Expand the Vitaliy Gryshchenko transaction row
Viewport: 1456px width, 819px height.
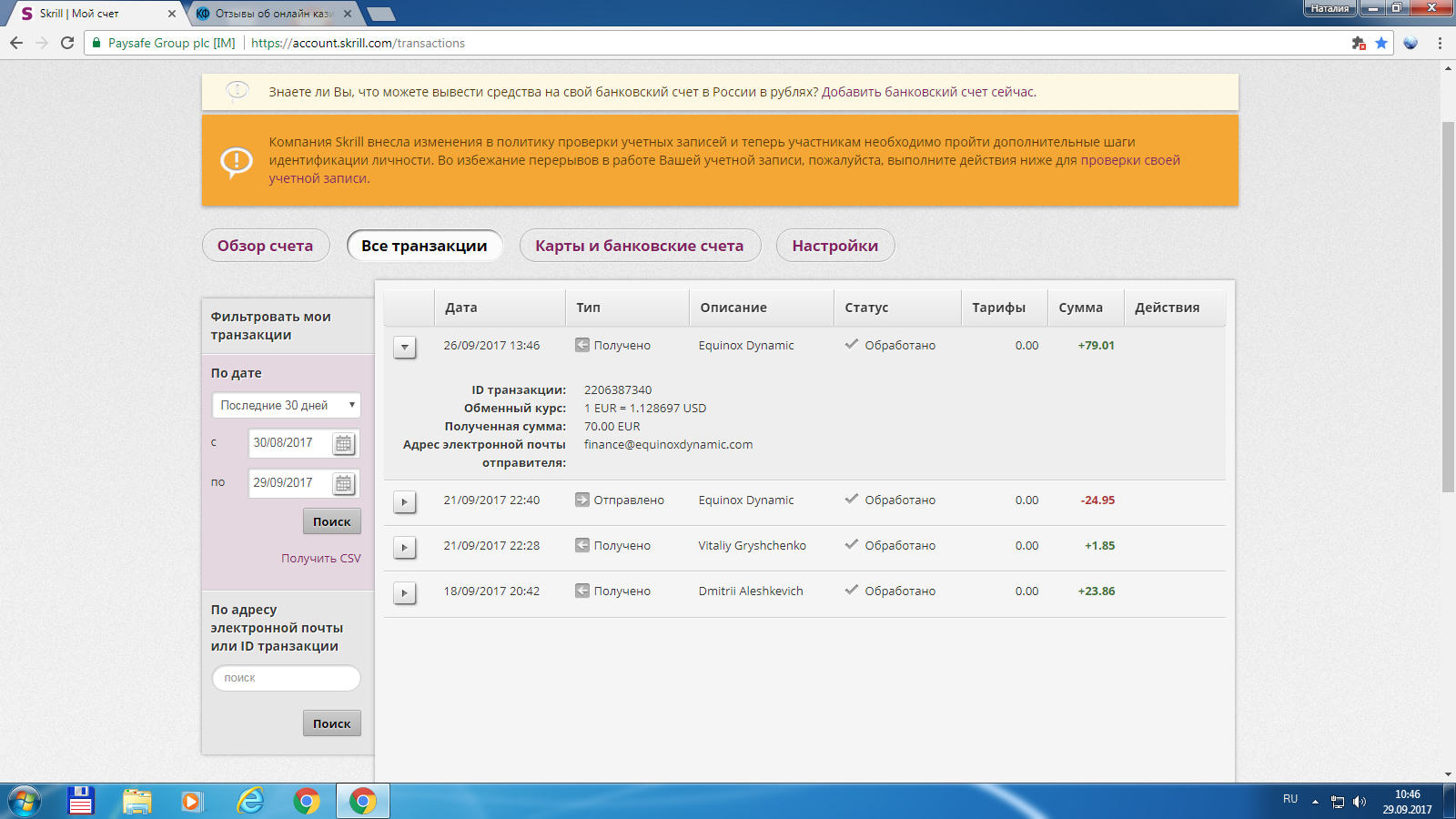click(x=405, y=548)
